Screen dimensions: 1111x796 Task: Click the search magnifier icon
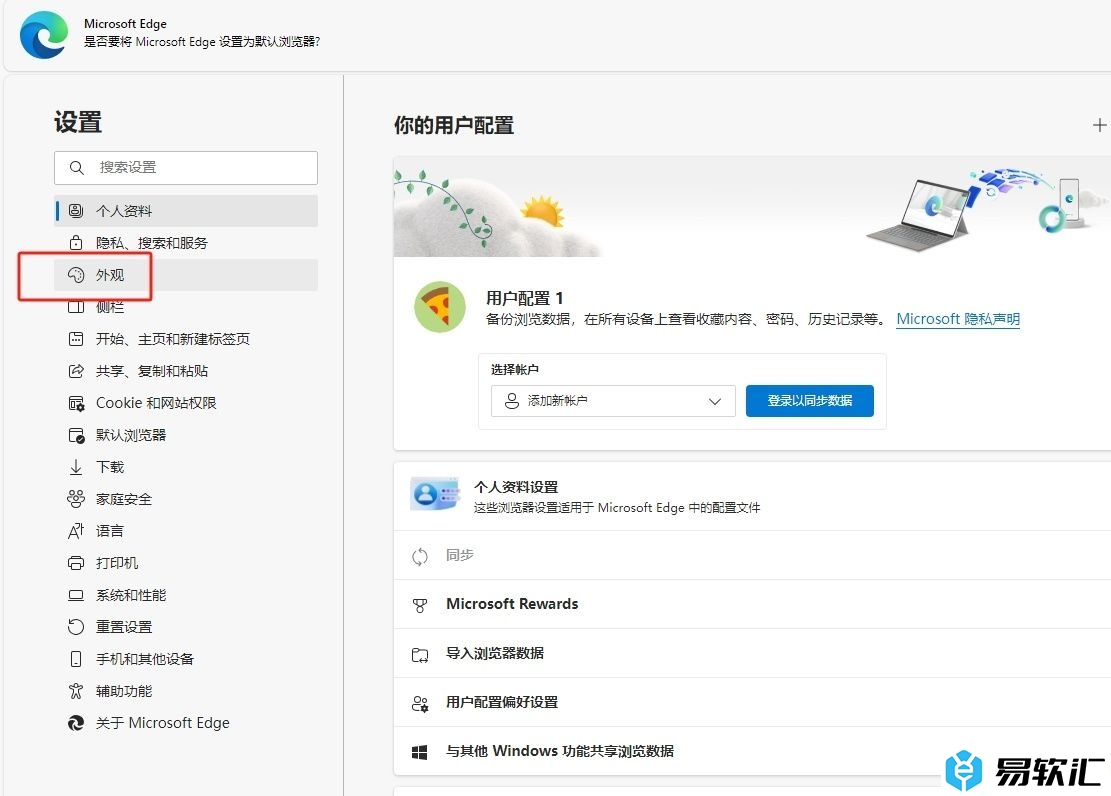pos(77,167)
